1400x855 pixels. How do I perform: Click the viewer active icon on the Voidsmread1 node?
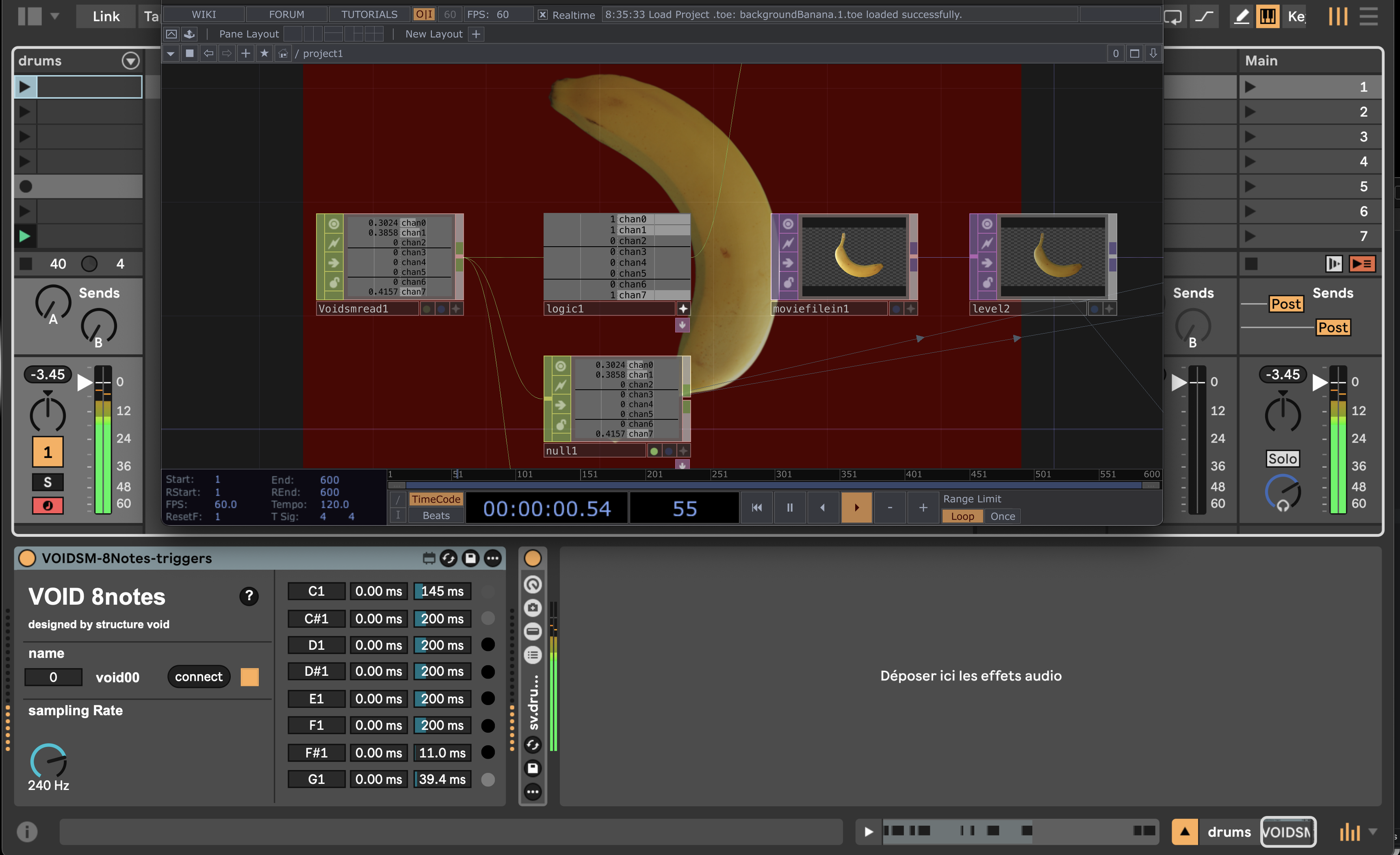[334, 224]
